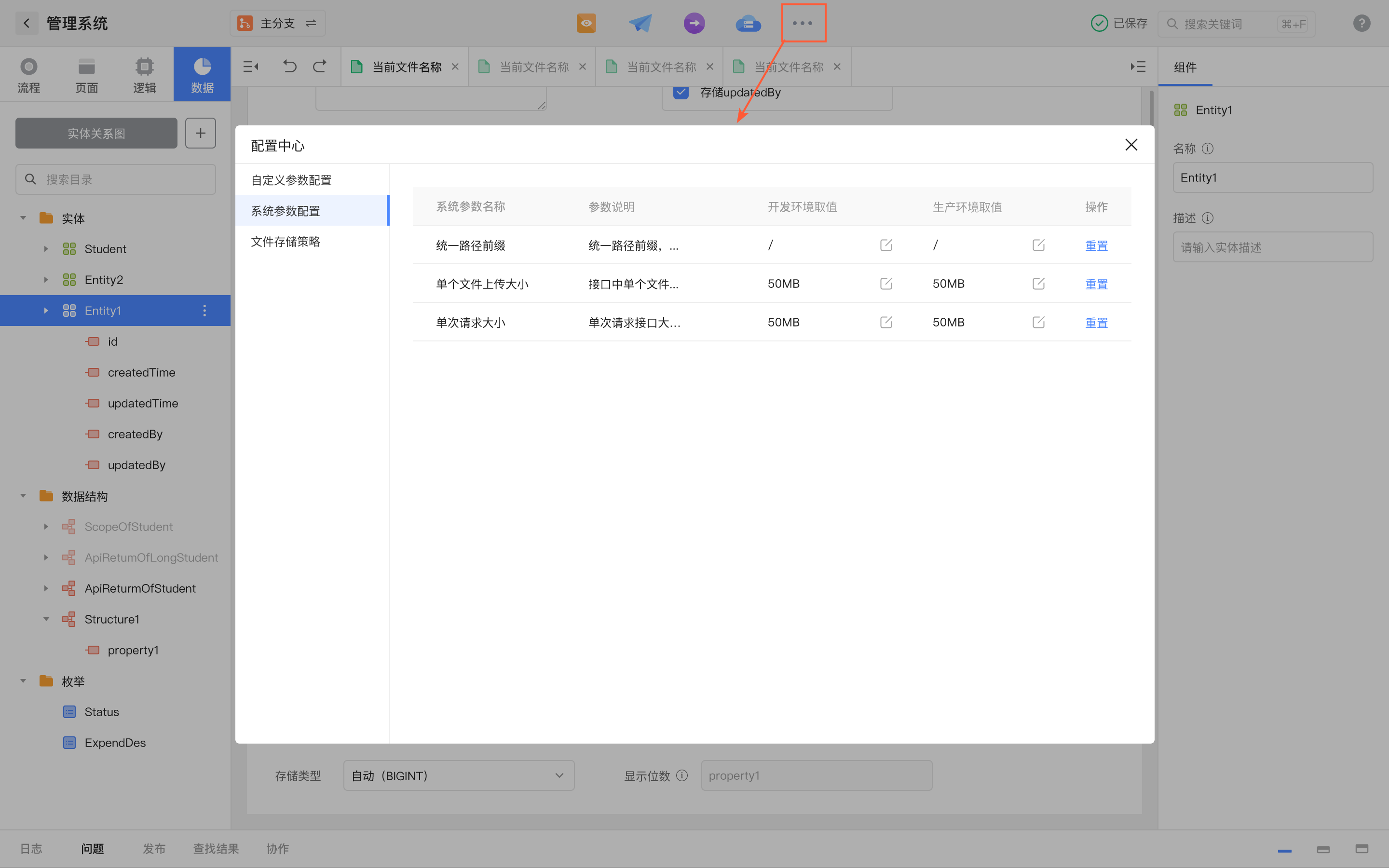Click the undo arrow icon
This screenshot has height=868, width=1389.
289,67
